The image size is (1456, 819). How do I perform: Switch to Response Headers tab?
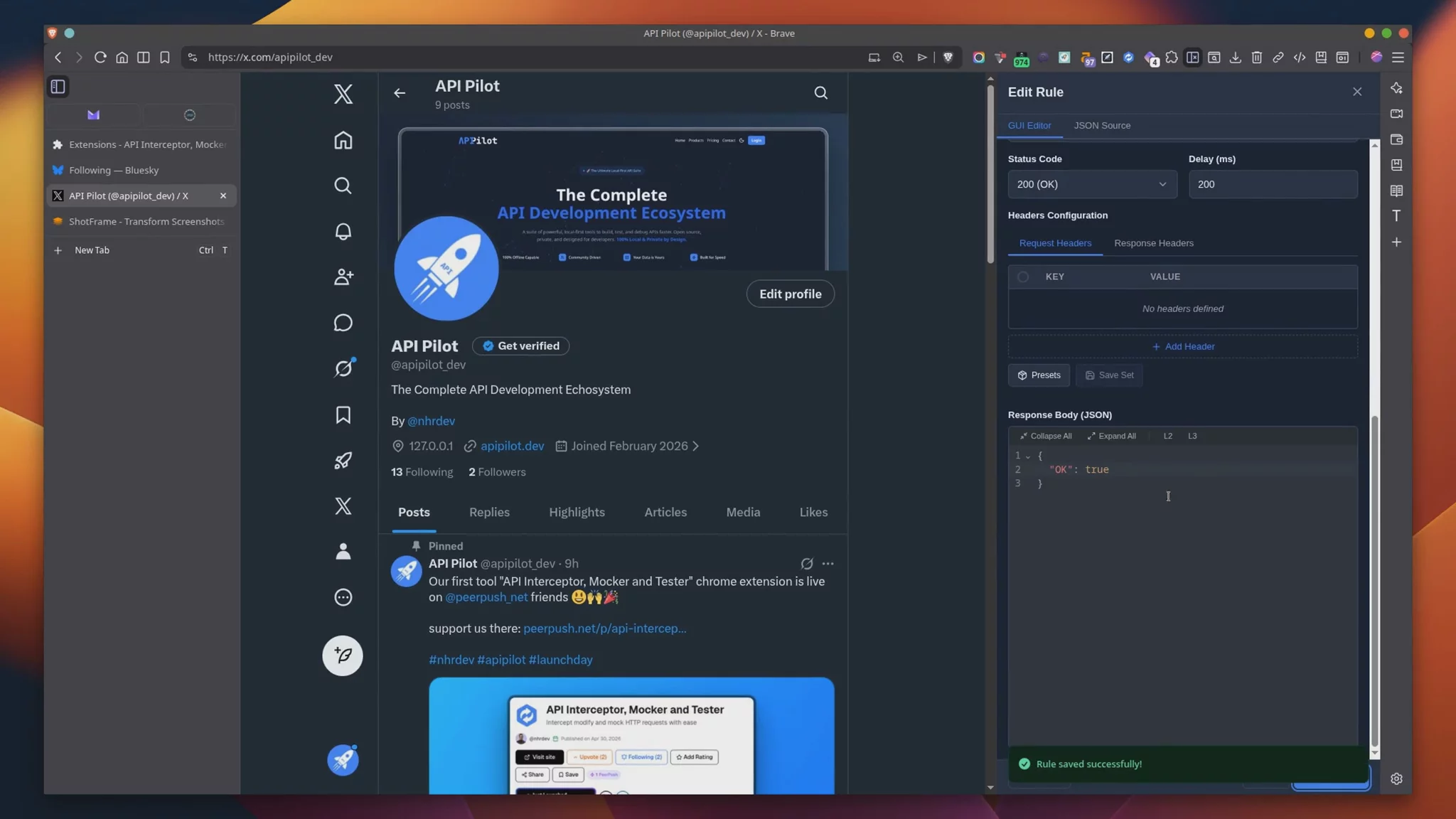1153,243
